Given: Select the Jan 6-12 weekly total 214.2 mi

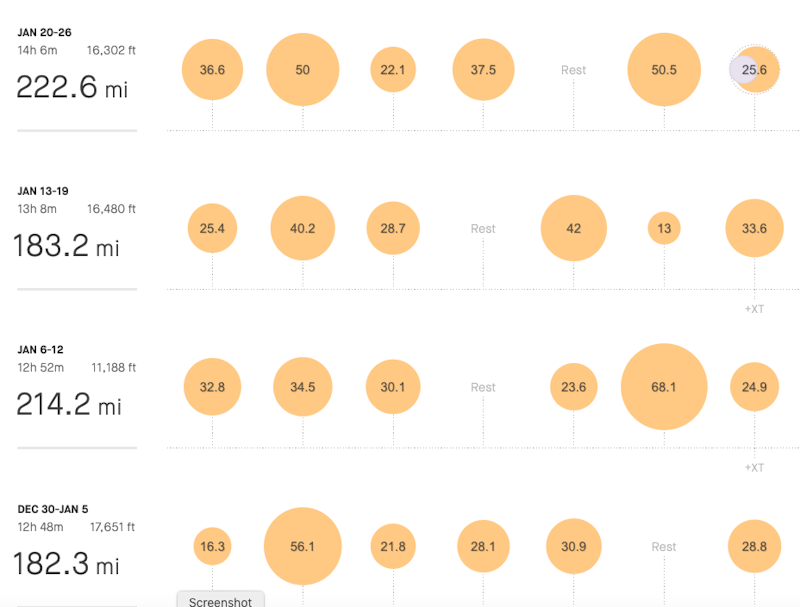Looking at the screenshot, I should 68,405.
